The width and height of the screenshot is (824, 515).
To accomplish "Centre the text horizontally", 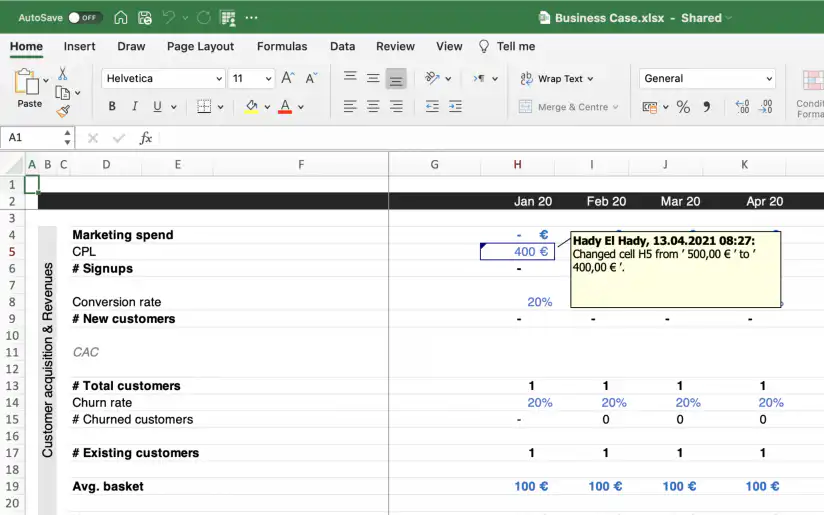I will tap(373, 107).
